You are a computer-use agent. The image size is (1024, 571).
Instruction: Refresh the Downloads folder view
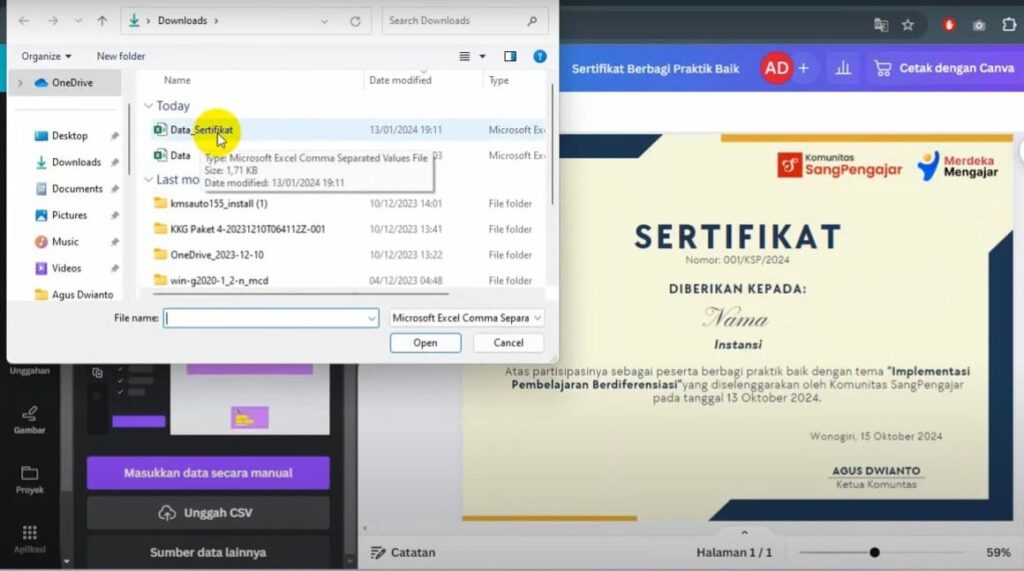pyautogui.click(x=355, y=21)
